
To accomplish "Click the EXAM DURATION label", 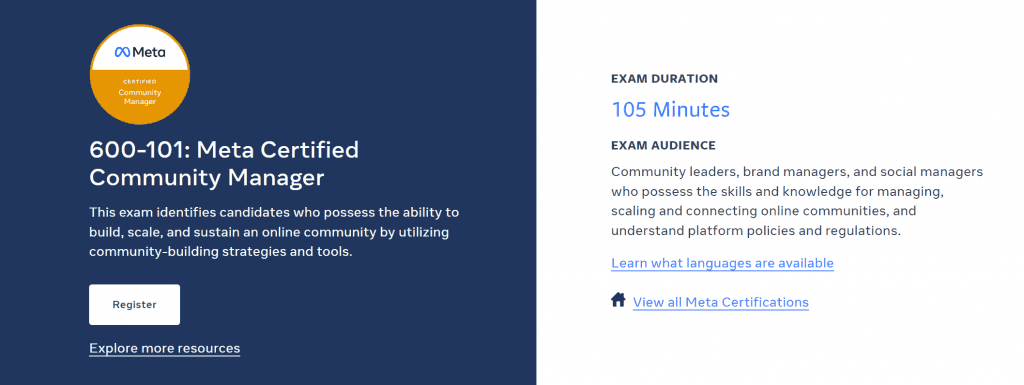I will 664,79.
